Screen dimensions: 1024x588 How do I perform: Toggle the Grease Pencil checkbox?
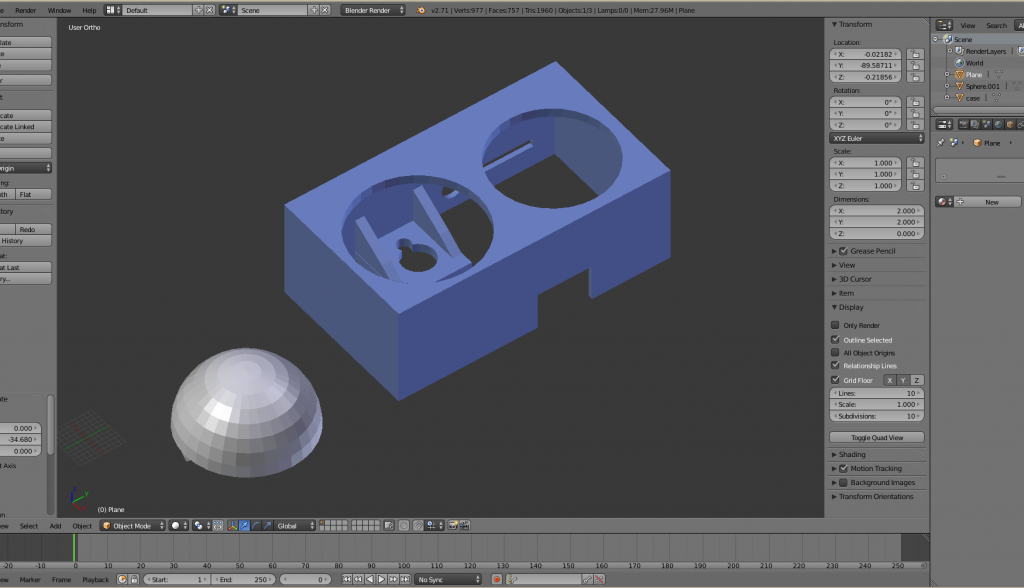tap(843, 251)
